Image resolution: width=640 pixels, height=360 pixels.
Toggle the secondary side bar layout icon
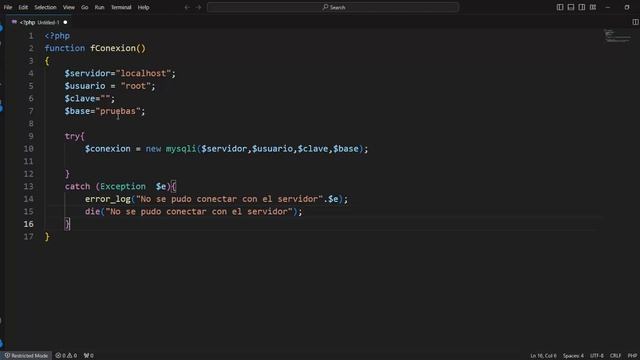582,7
